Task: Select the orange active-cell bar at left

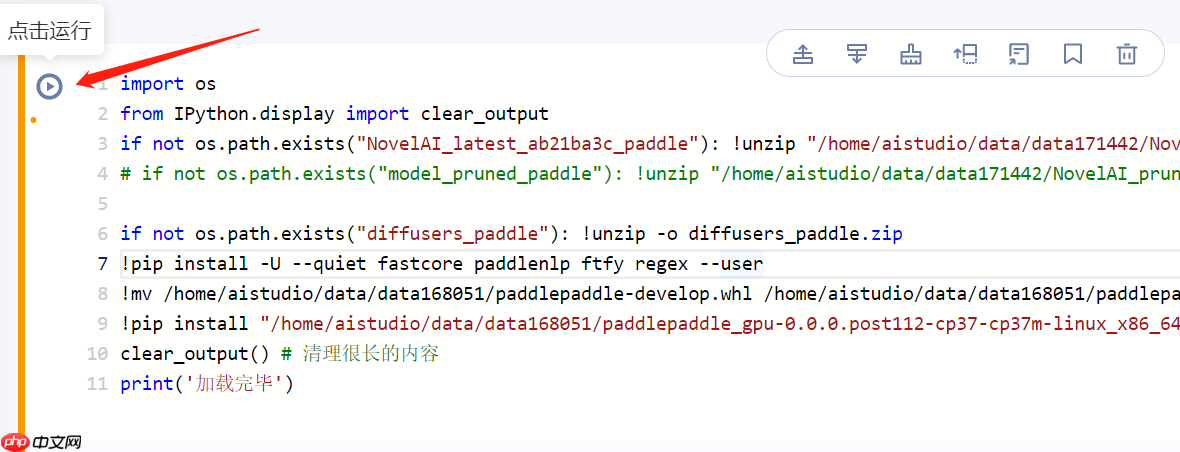Action: (x=21, y=250)
